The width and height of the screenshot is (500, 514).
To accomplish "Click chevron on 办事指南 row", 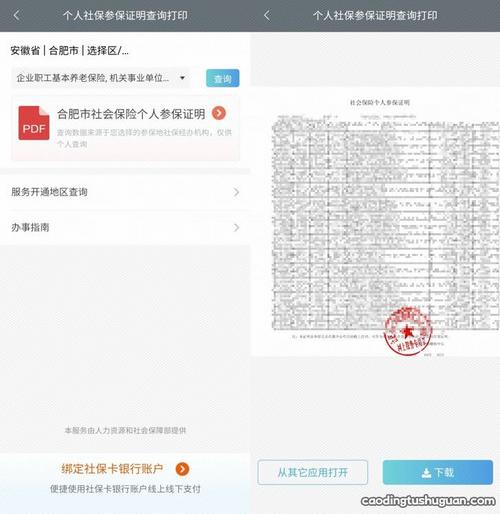I will [236, 228].
